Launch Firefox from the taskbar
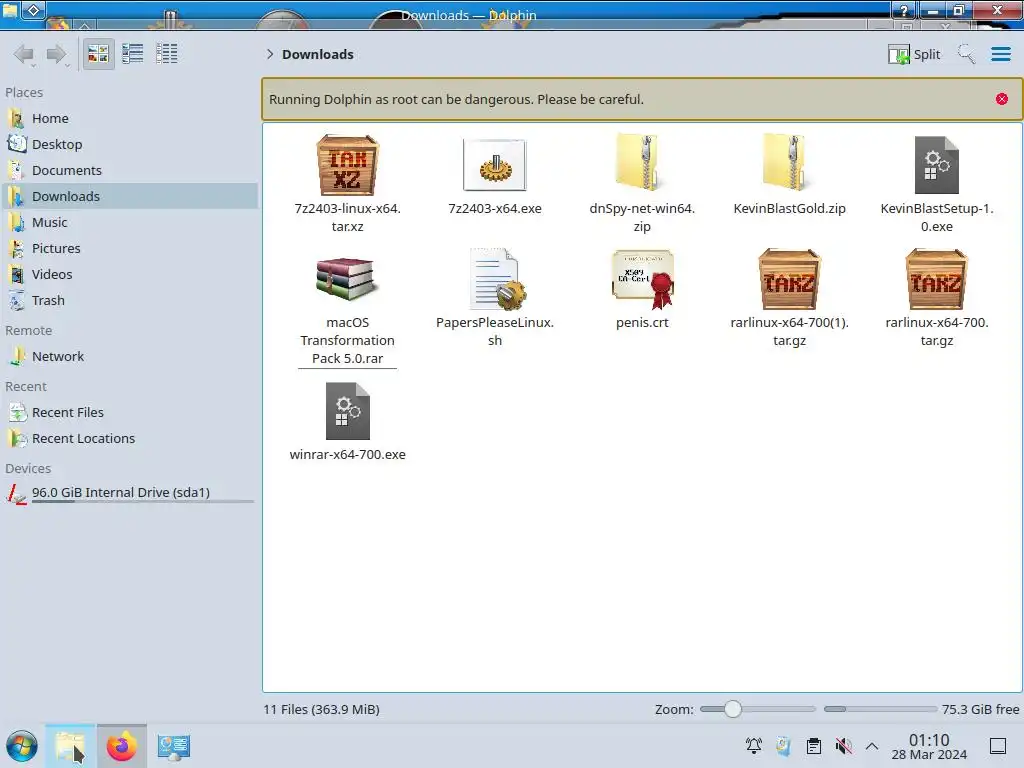Image resolution: width=1024 pixels, height=768 pixels. pyautogui.click(x=121, y=746)
